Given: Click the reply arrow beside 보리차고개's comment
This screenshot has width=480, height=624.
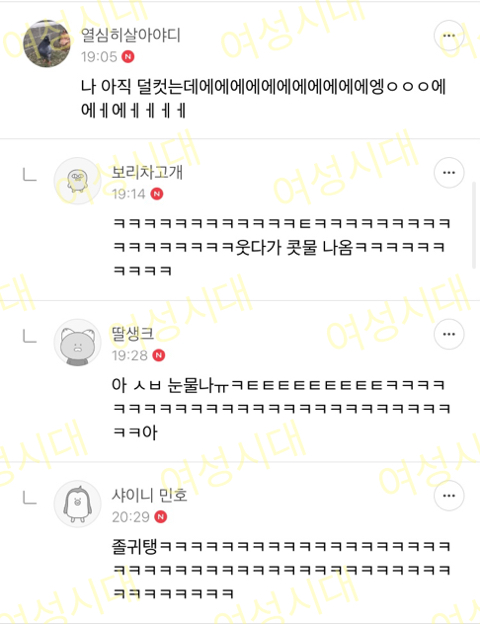Looking at the screenshot, I should pyautogui.click(x=29, y=175).
